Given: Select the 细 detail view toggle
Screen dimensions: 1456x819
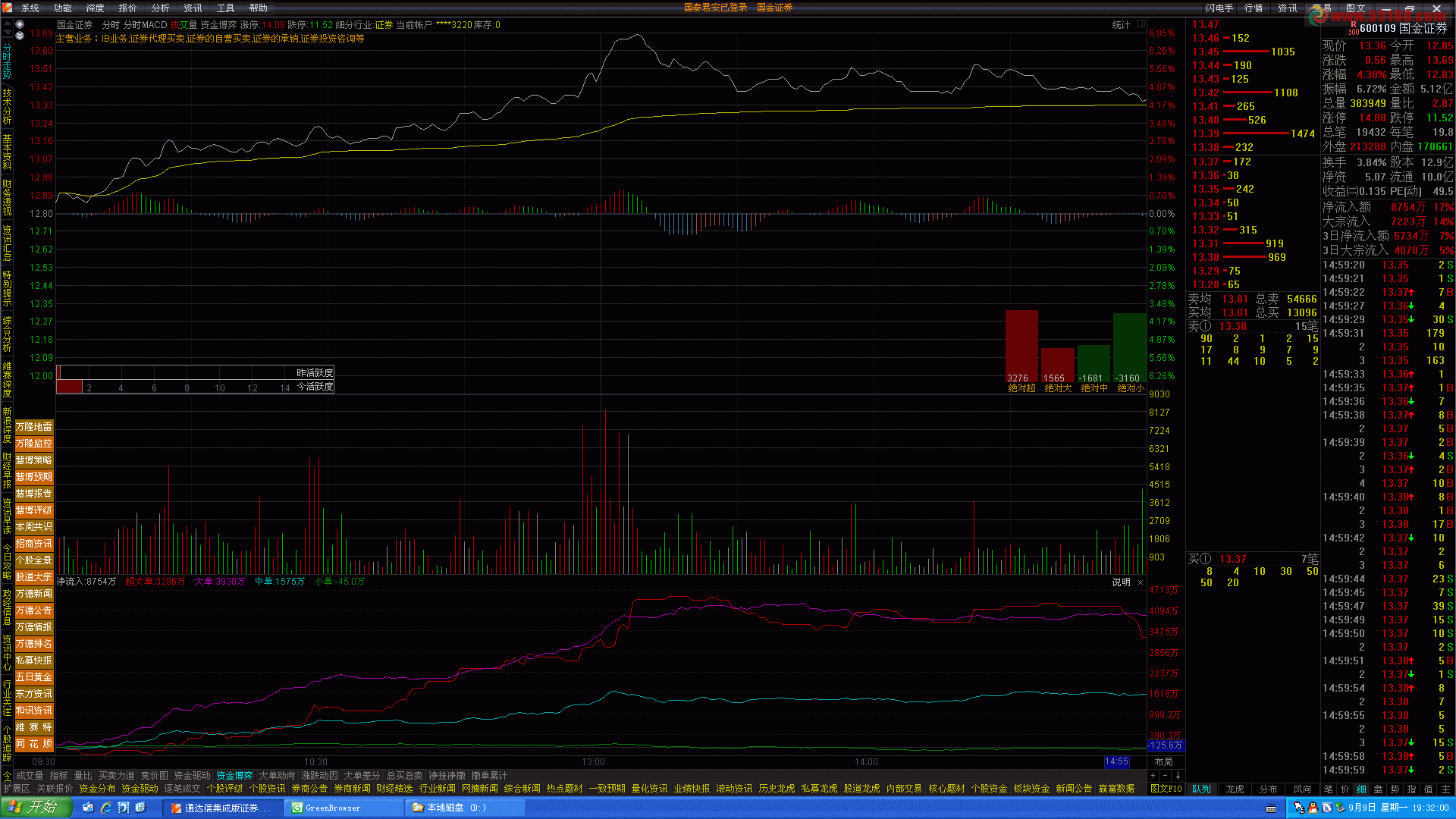Looking at the screenshot, I should click(1361, 789).
